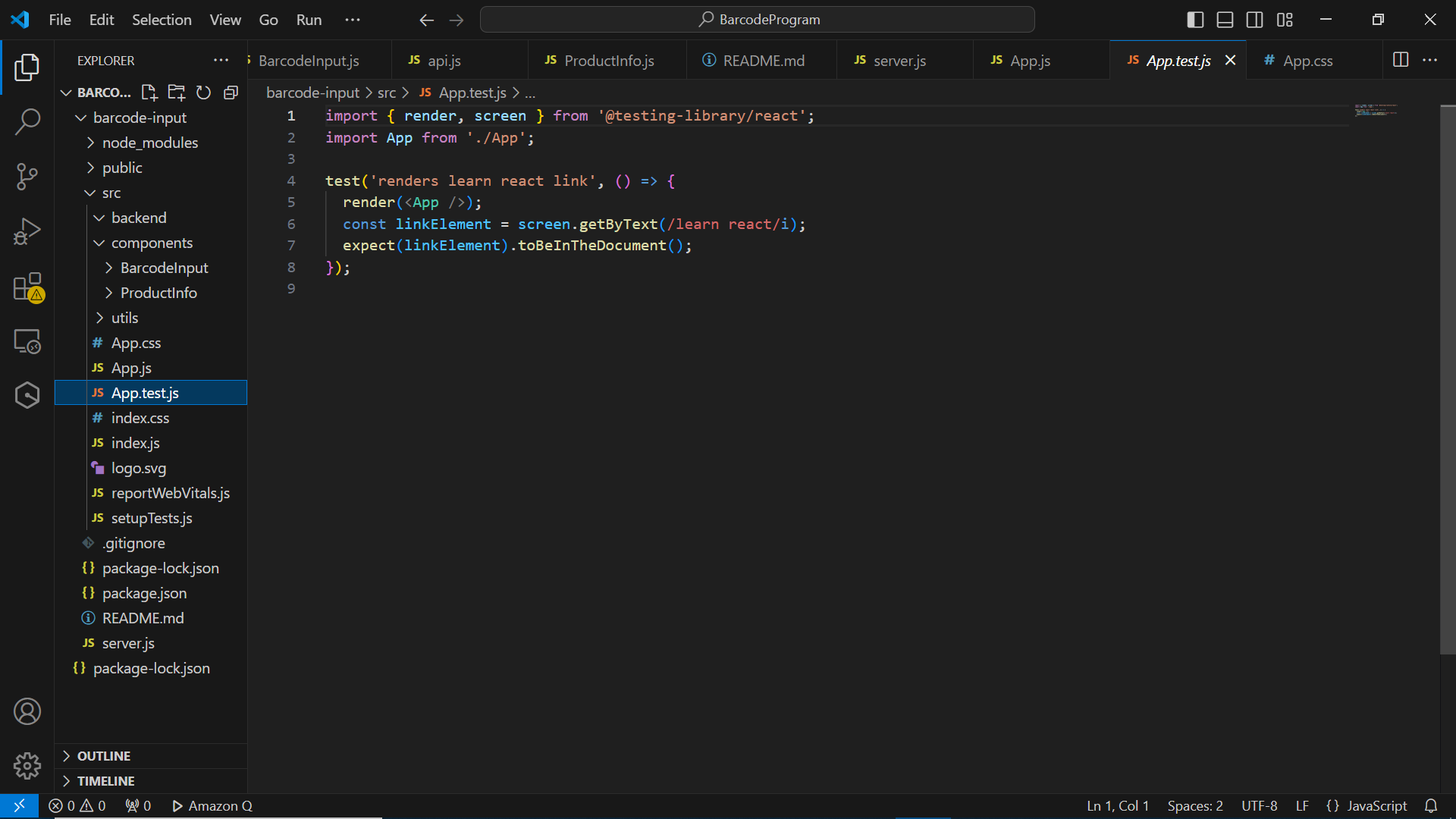1456x819 pixels.
Task: Expand the OUTLINE section
Action: tap(104, 756)
